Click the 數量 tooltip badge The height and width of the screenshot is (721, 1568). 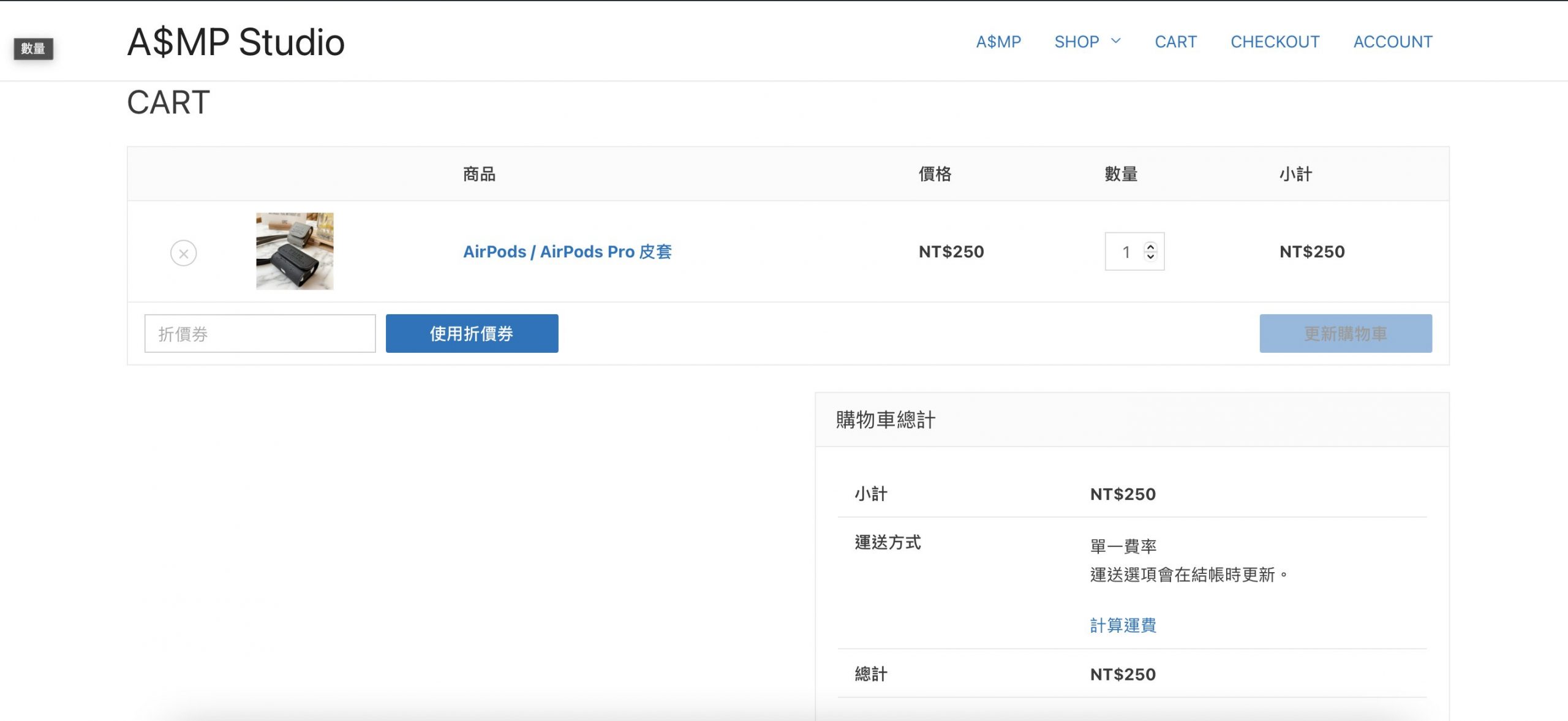click(33, 48)
